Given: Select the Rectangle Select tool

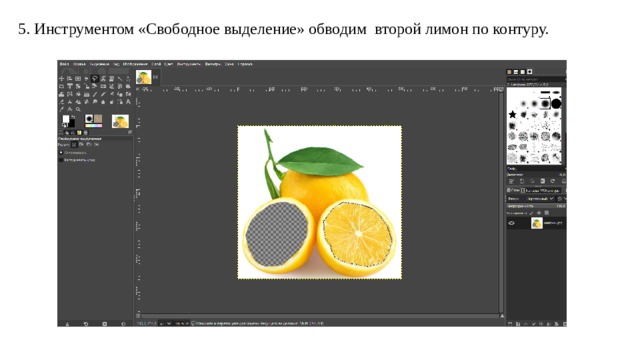Looking at the screenshot, I should pyautogui.click(x=78, y=78).
